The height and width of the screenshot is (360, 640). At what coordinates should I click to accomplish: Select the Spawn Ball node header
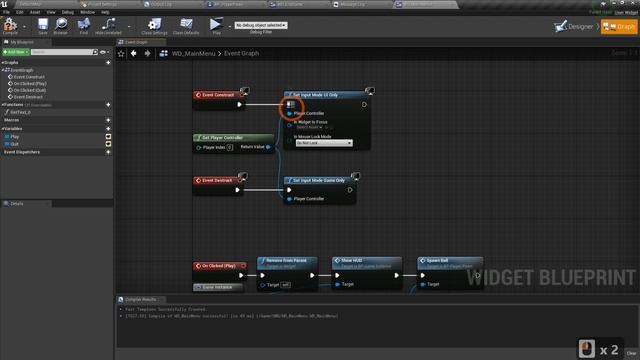tap(450, 262)
